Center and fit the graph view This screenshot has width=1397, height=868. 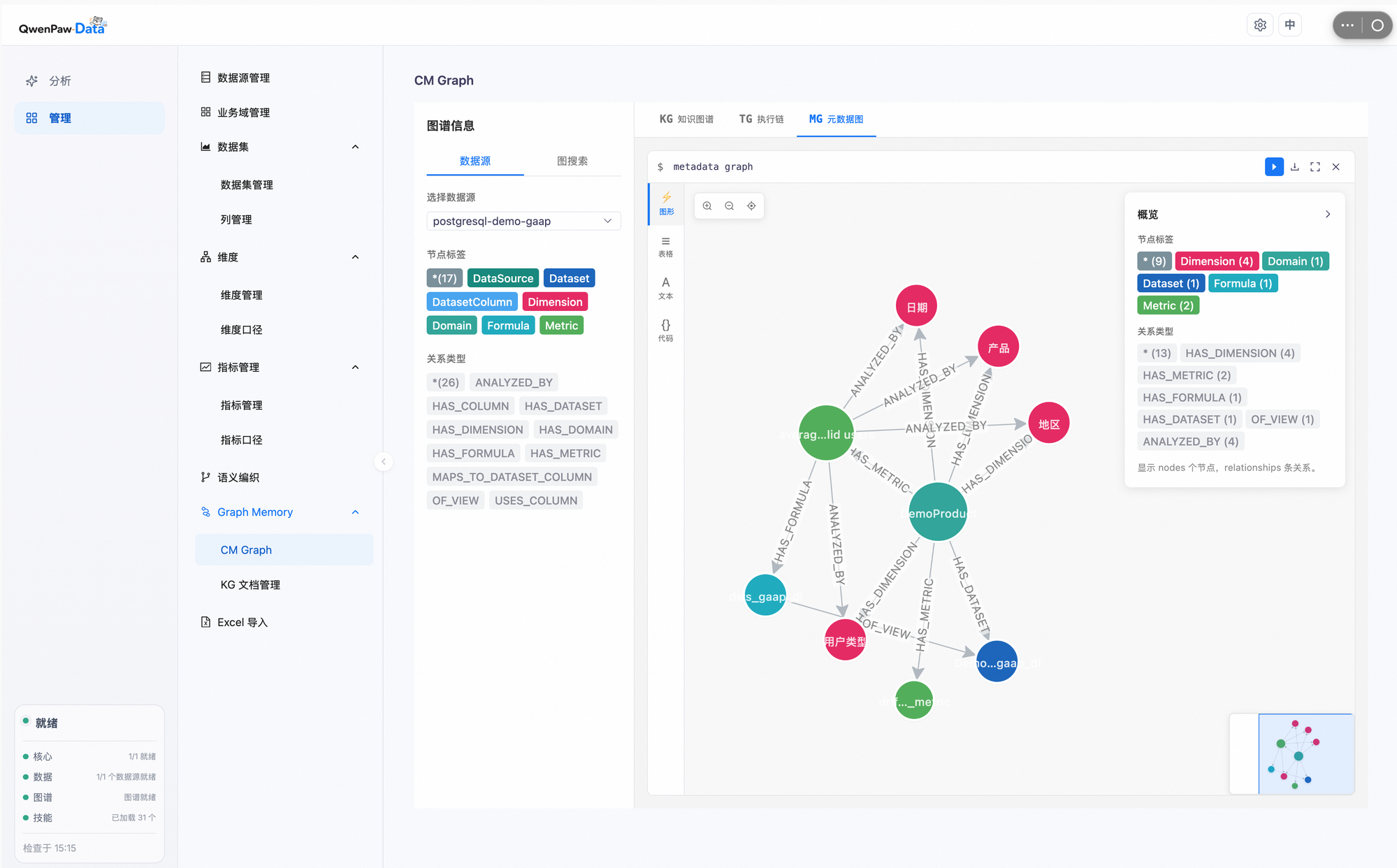coord(751,205)
